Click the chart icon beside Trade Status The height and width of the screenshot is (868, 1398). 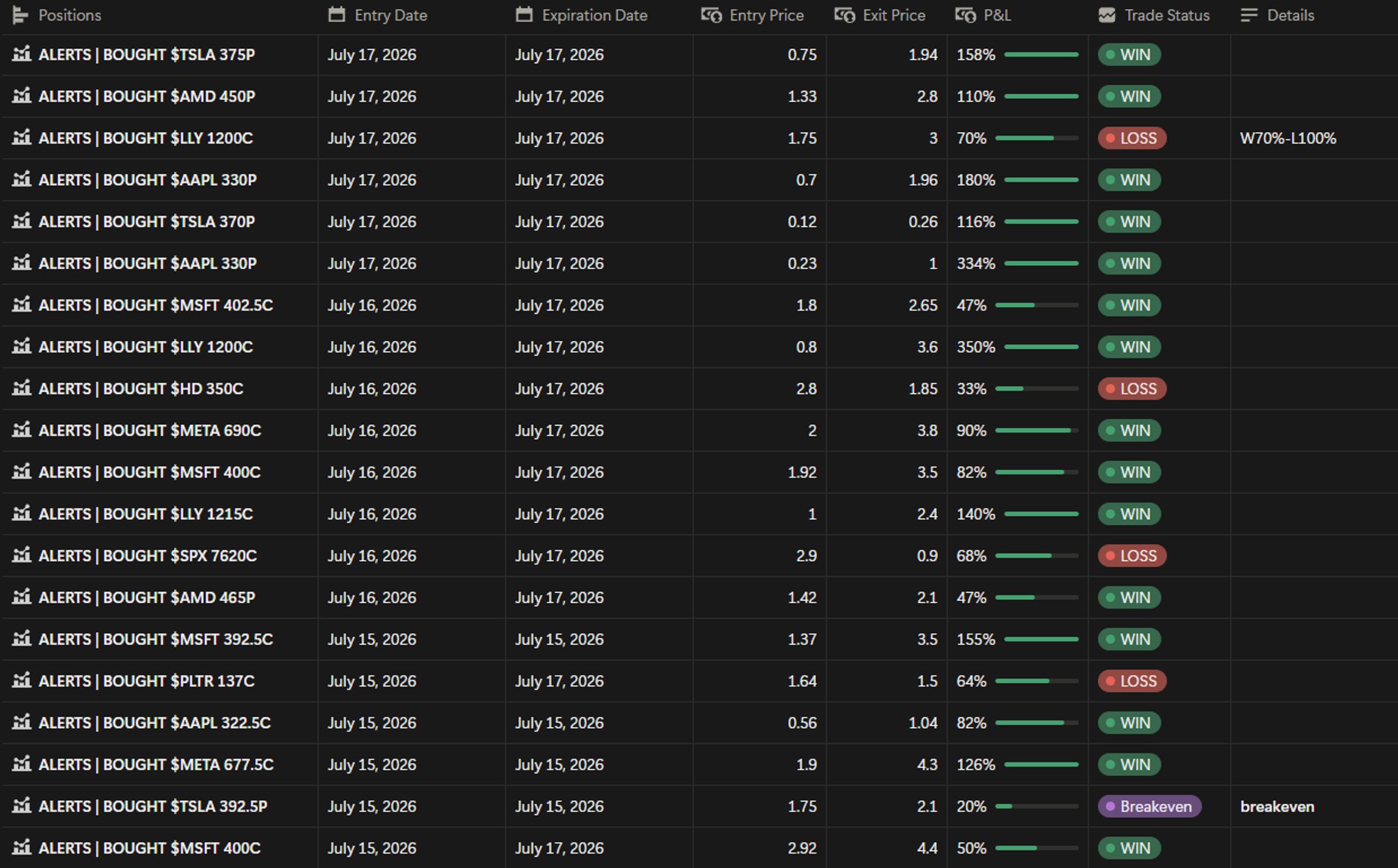1107,15
